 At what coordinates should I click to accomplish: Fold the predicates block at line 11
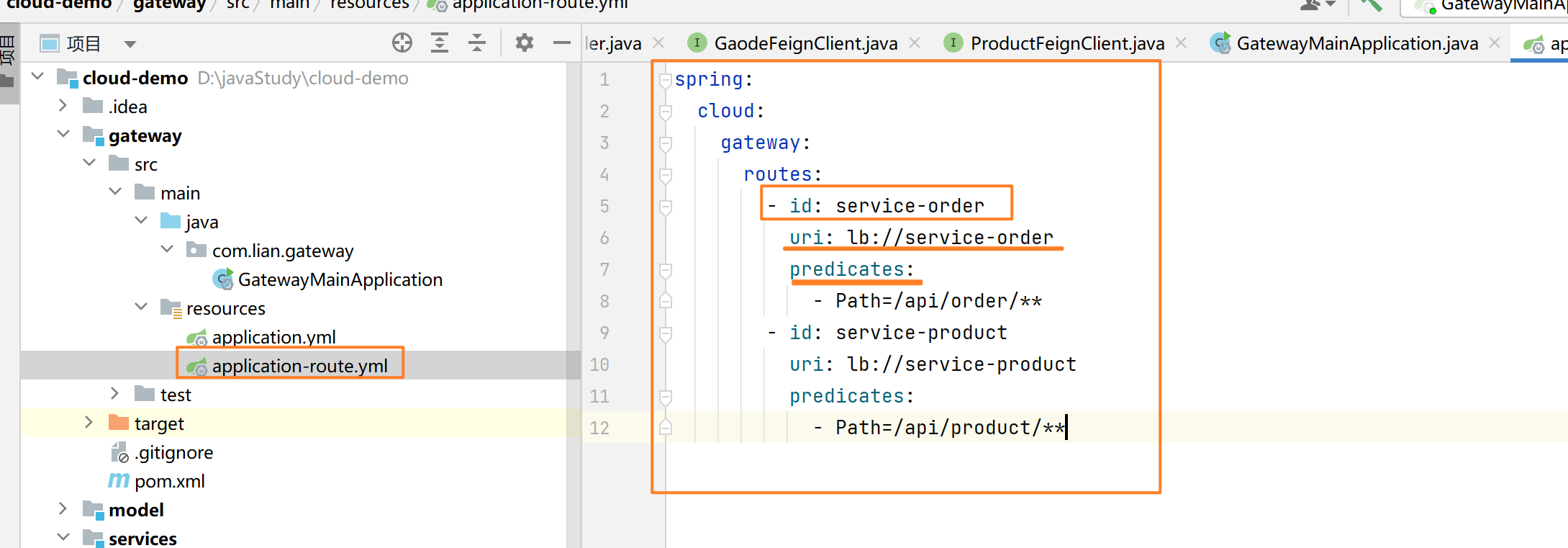[666, 397]
